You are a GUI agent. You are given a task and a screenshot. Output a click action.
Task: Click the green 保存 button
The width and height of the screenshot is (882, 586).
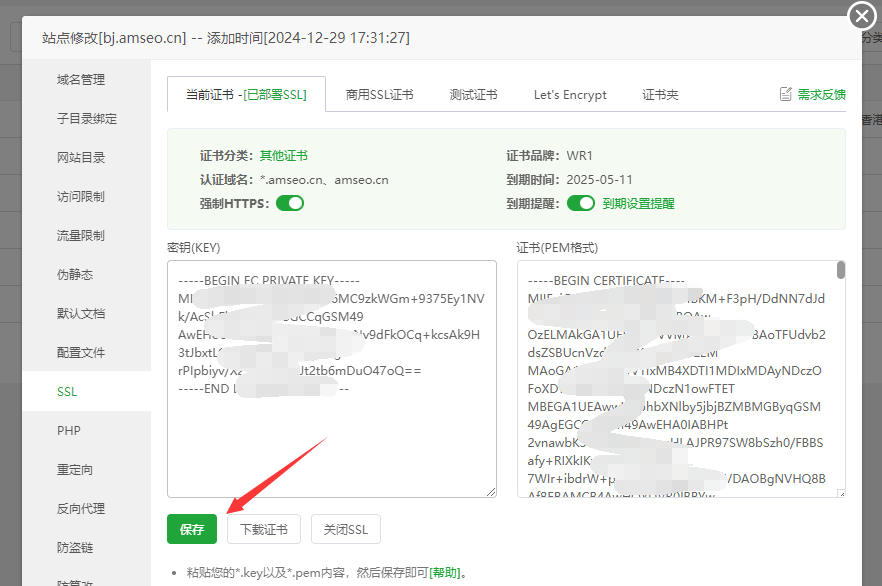[x=192, y=529]
